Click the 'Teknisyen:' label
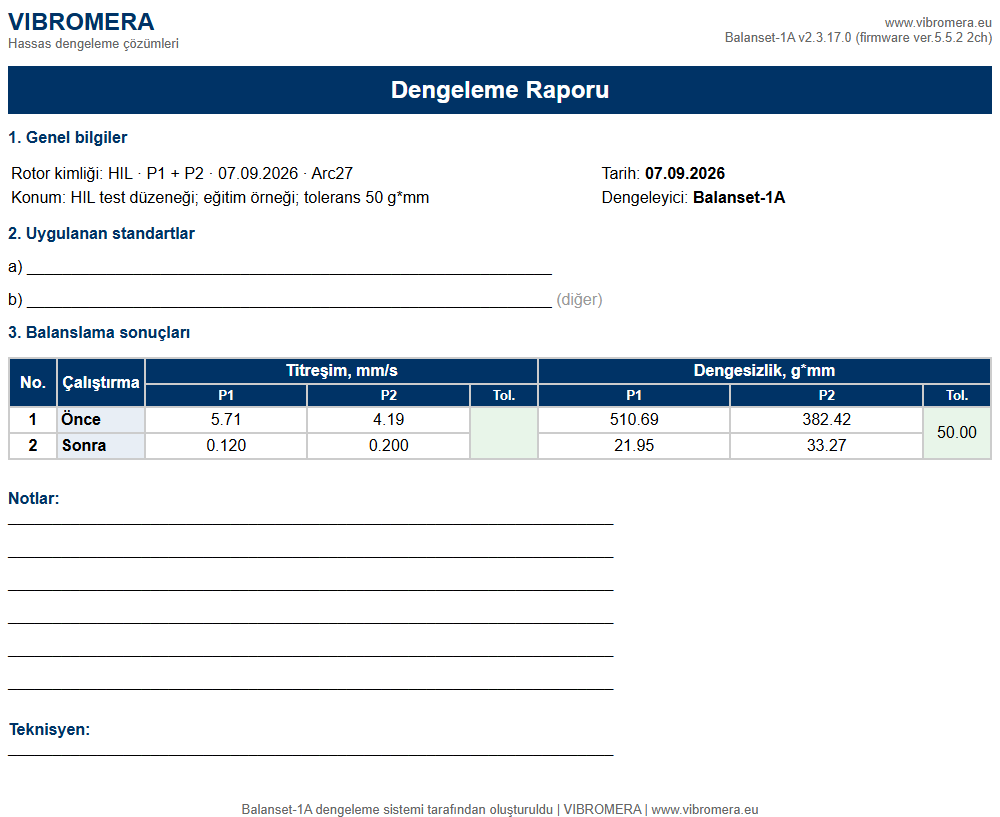This screenshot has height=817, width=1000. coord(49,730)
